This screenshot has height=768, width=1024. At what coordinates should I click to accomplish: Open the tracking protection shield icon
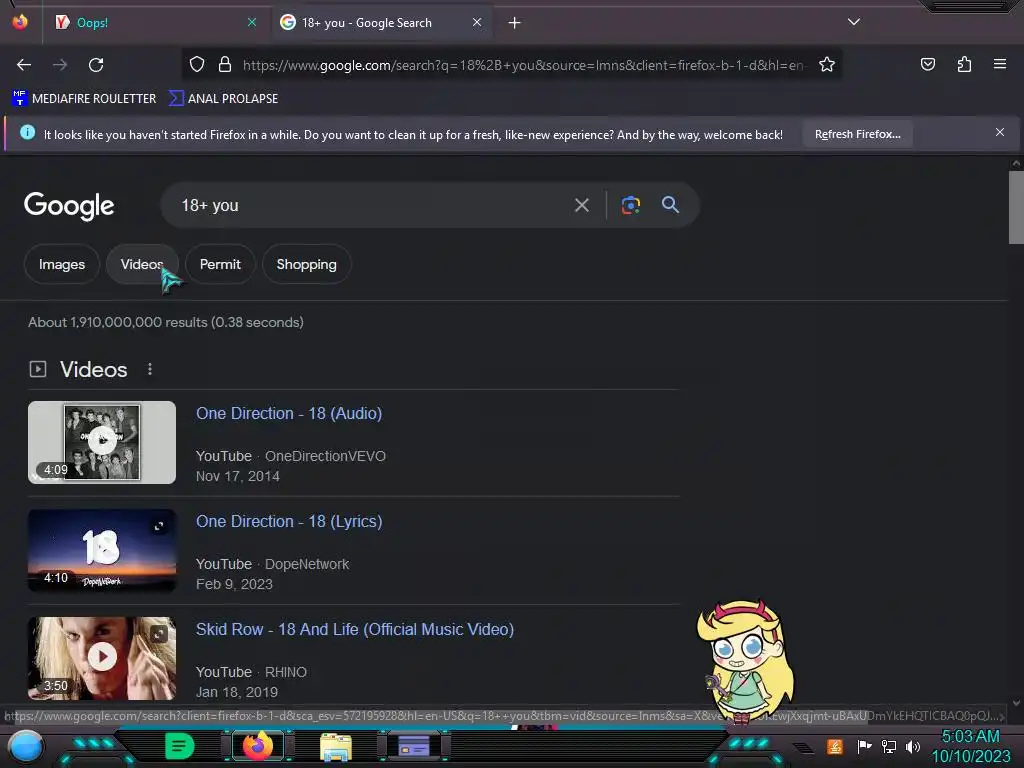tap(197, 64)
